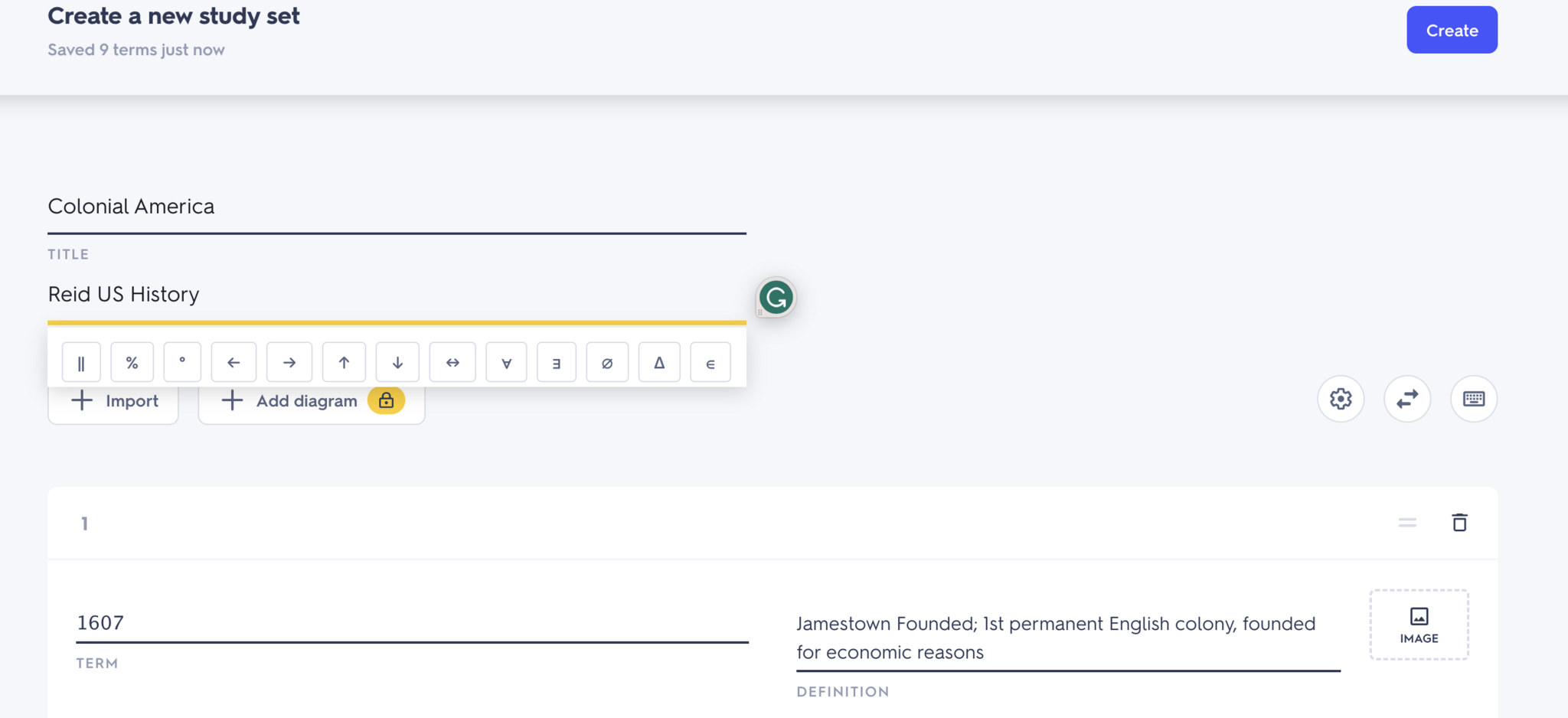Open the Grammarly icon in description

pyautogui.click(x=776, y=297)
